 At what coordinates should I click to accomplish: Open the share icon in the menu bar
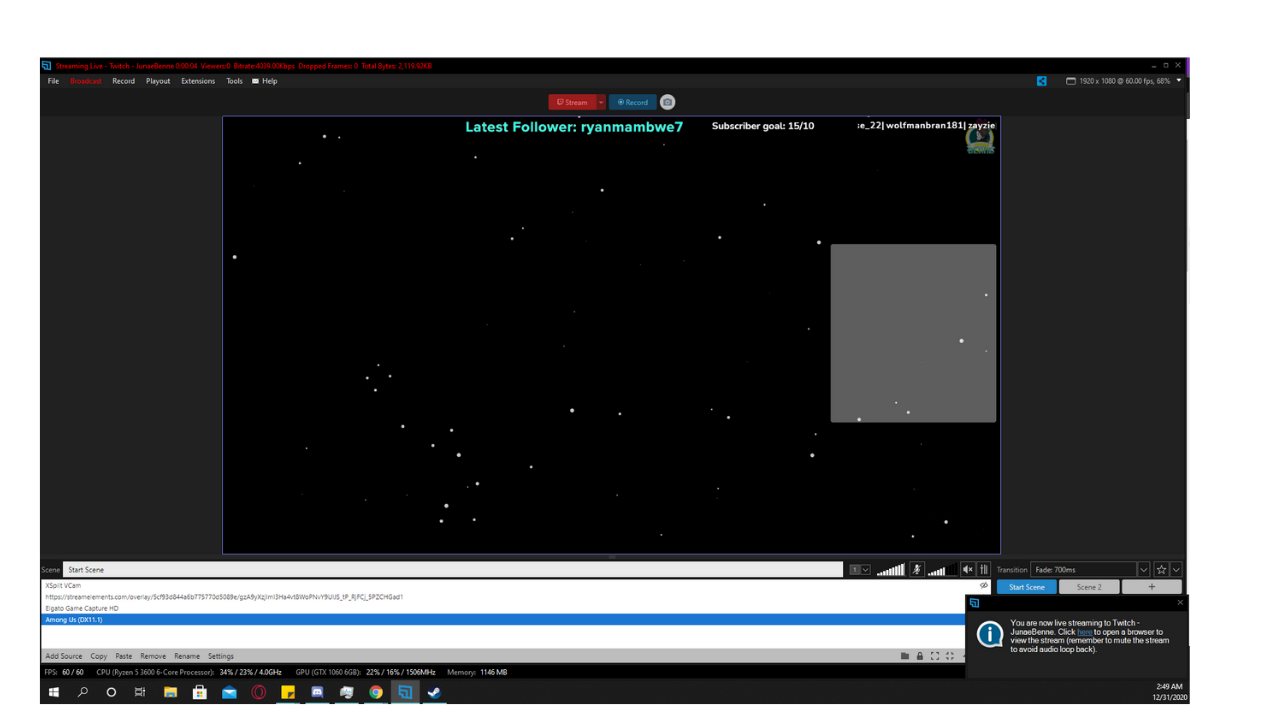coord(1042,81)
